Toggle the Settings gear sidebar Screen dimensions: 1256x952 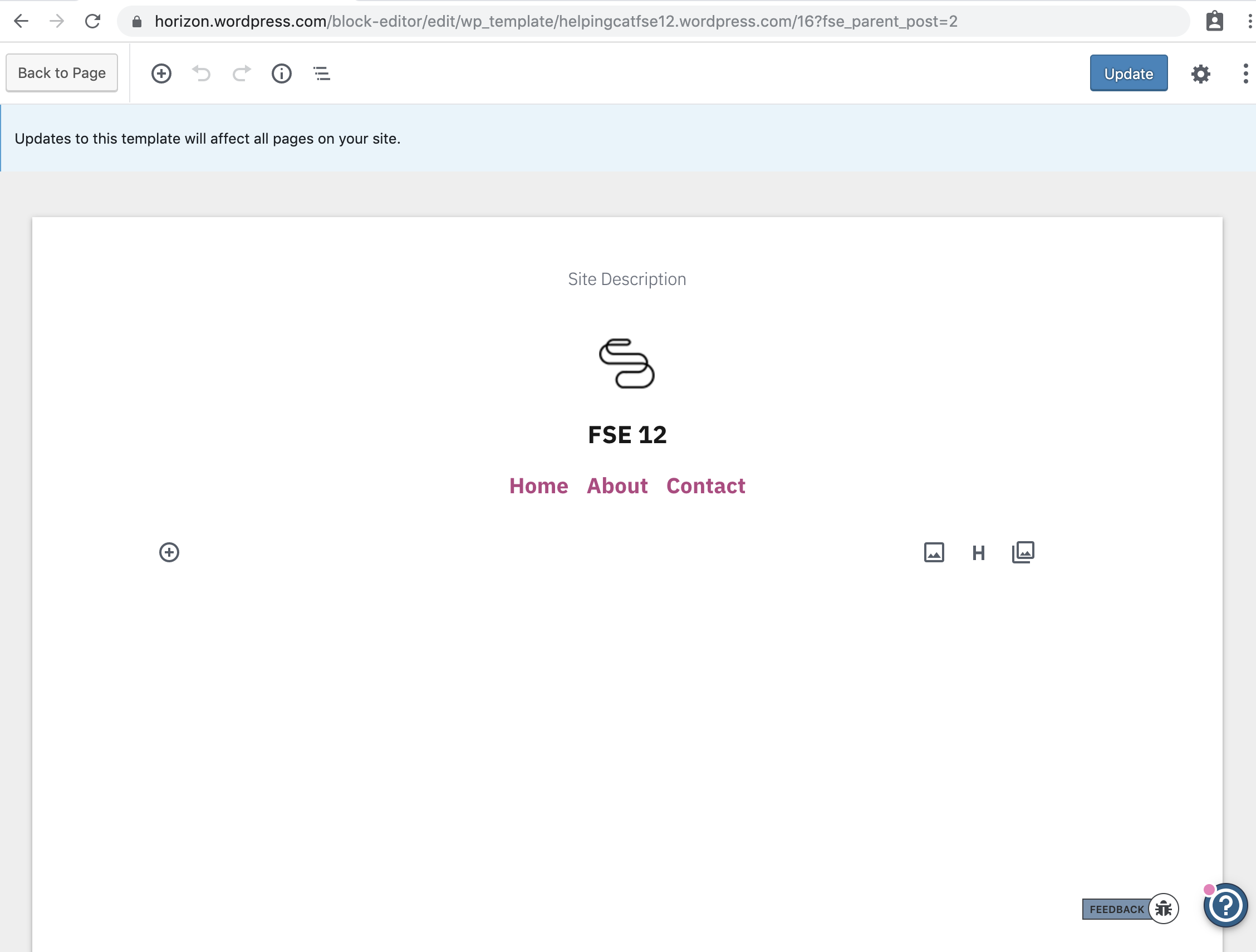pos(1200,74)
